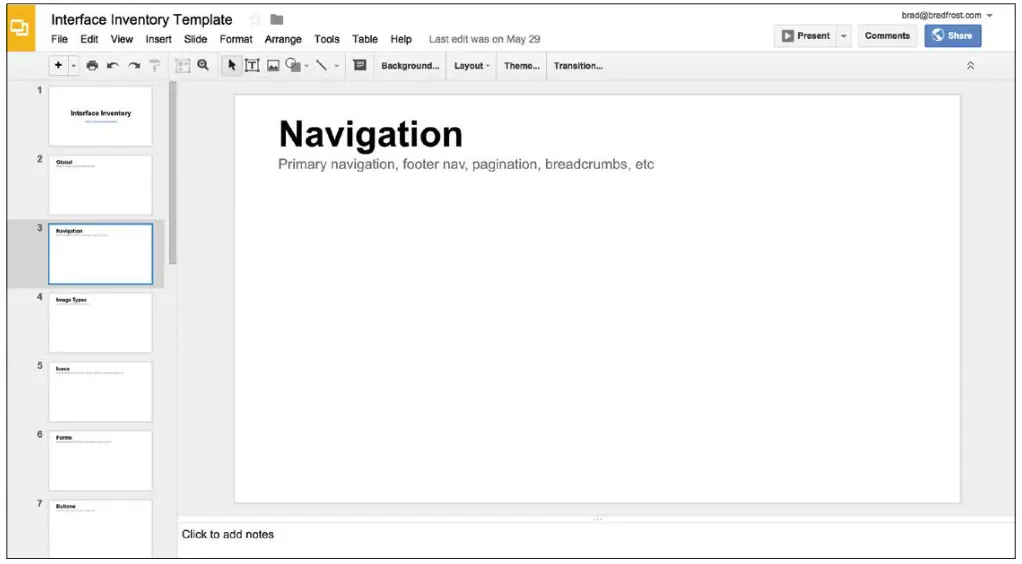Click the blue Share button
This screenshot has height=564, width=1022.
point(952,36)
